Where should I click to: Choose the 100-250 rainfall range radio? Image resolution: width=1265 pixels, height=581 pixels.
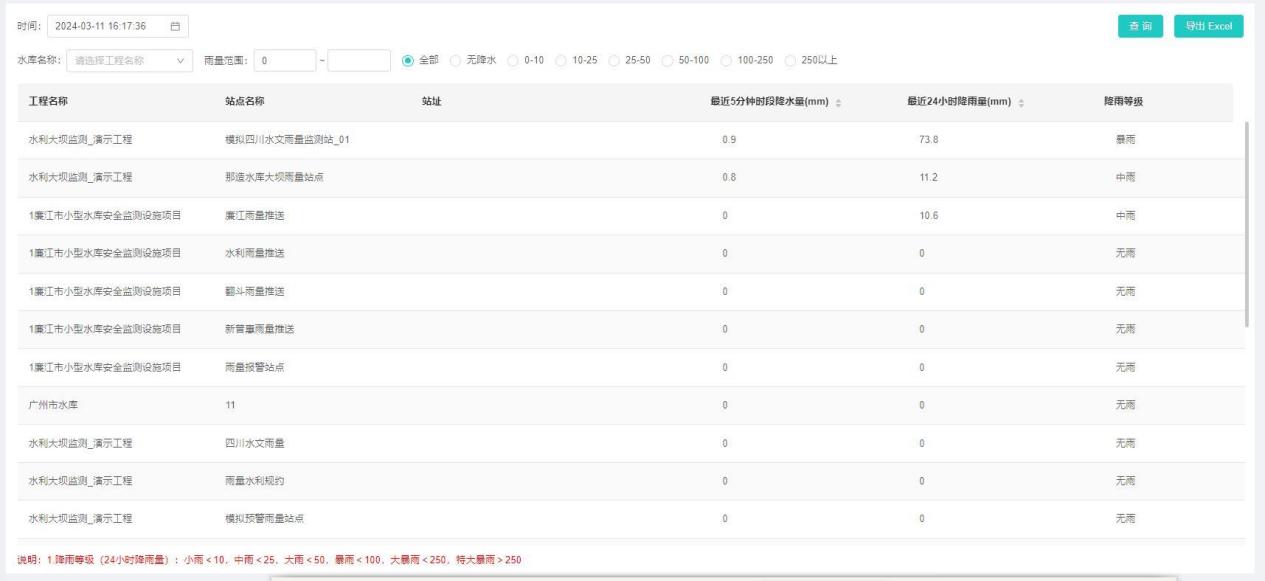click(x=727, y=60)
